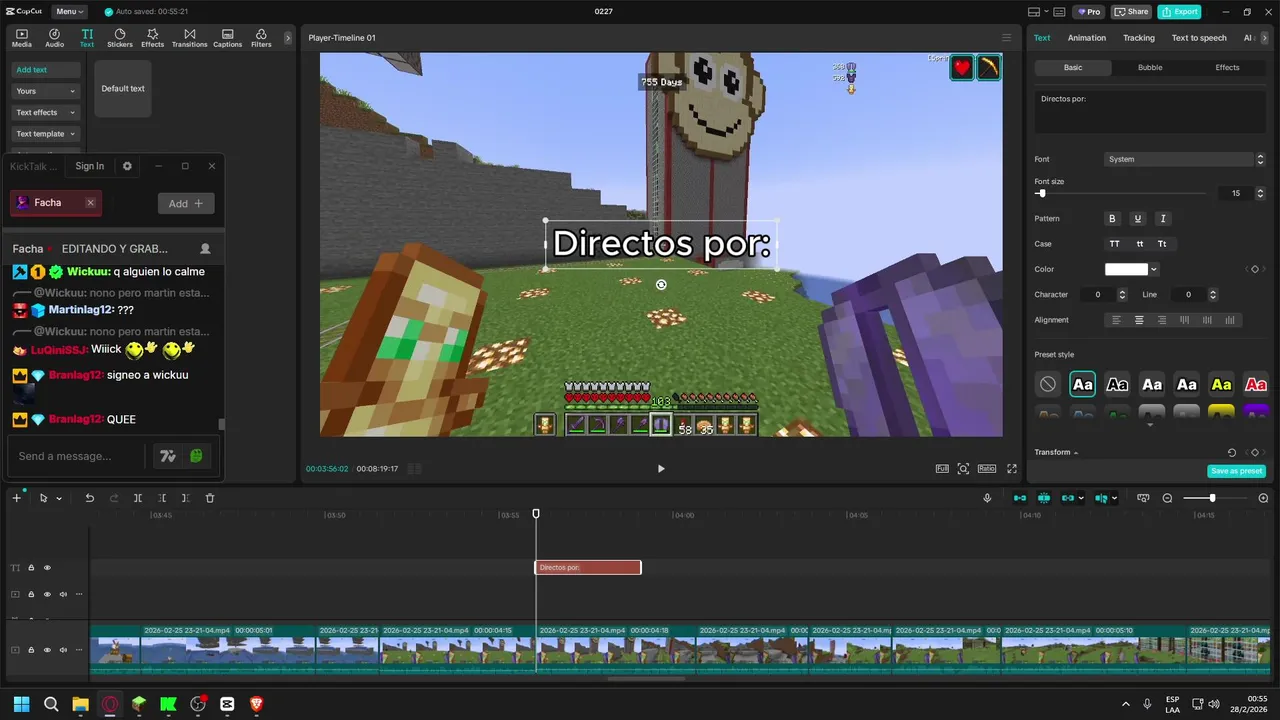Viewport: 1280px width, 720px height.
Task: Open the Ratio setting under preview
Action: [987, 468]
